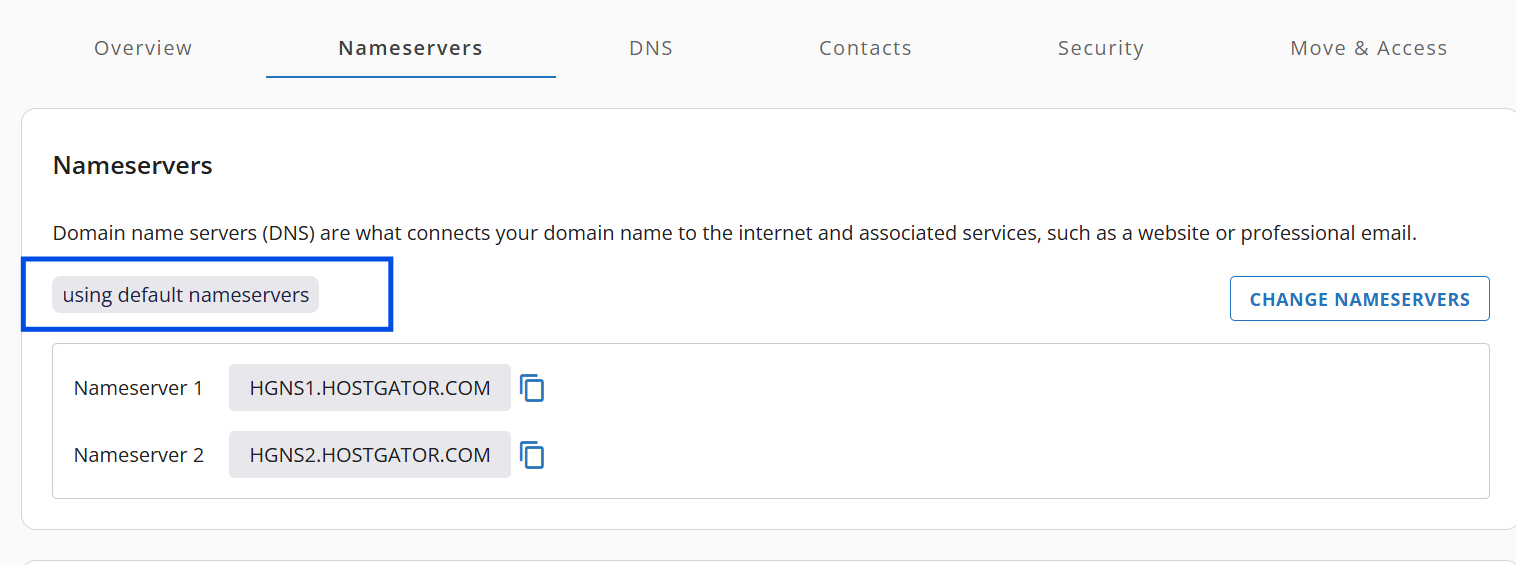Image resolution: width=1516 pixels, height=565 pixels.
Task: Click the blue underline below Nameservers tab
Action: tap(410, 76)
